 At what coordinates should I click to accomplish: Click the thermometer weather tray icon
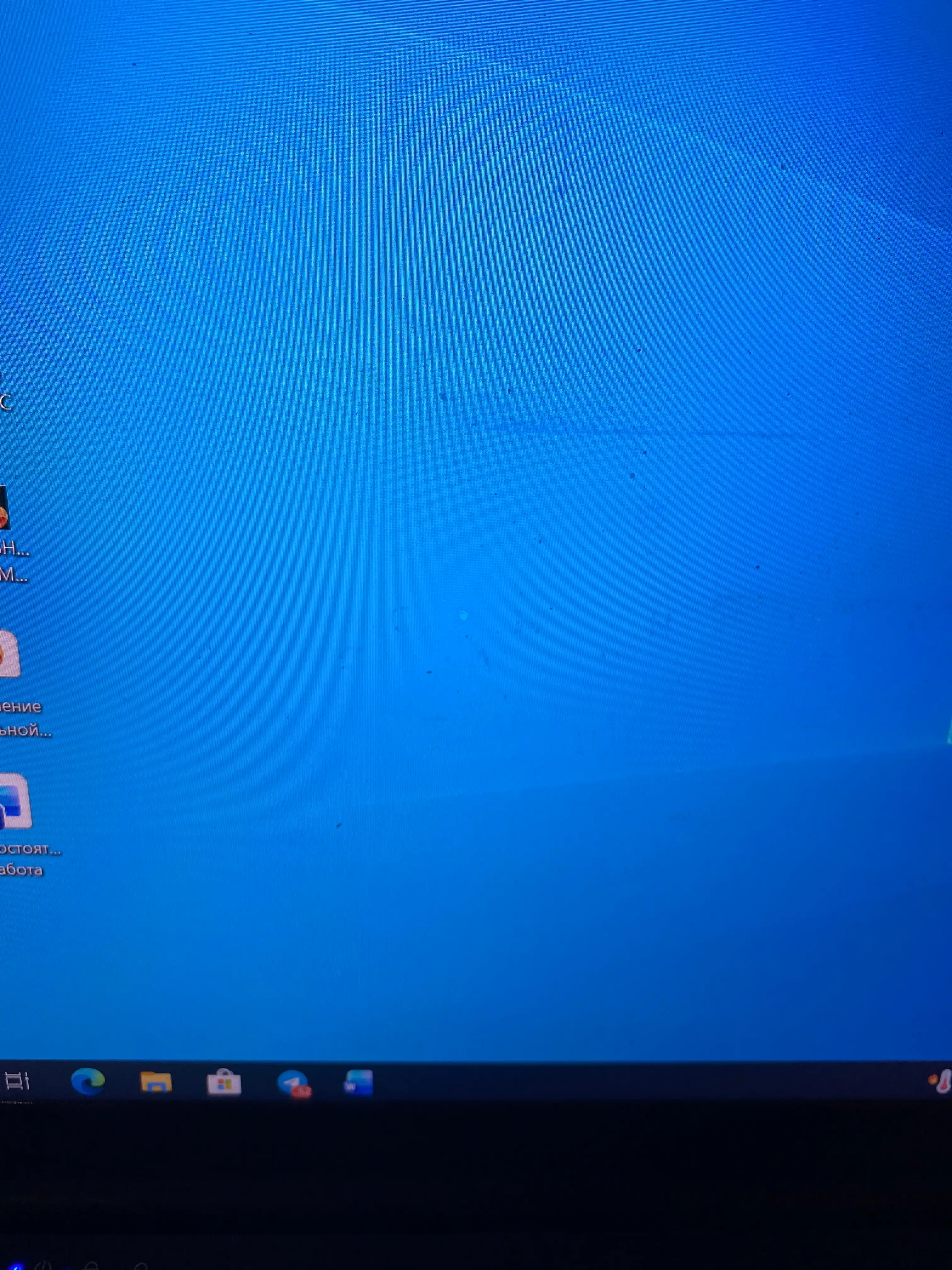pyautogui.click(x=941, y=1082)
